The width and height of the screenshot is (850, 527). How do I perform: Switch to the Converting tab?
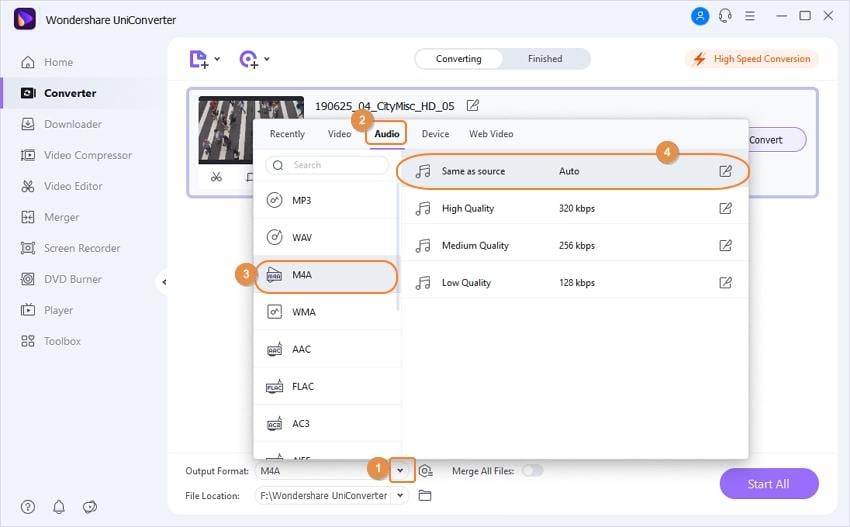pos(459,59)
